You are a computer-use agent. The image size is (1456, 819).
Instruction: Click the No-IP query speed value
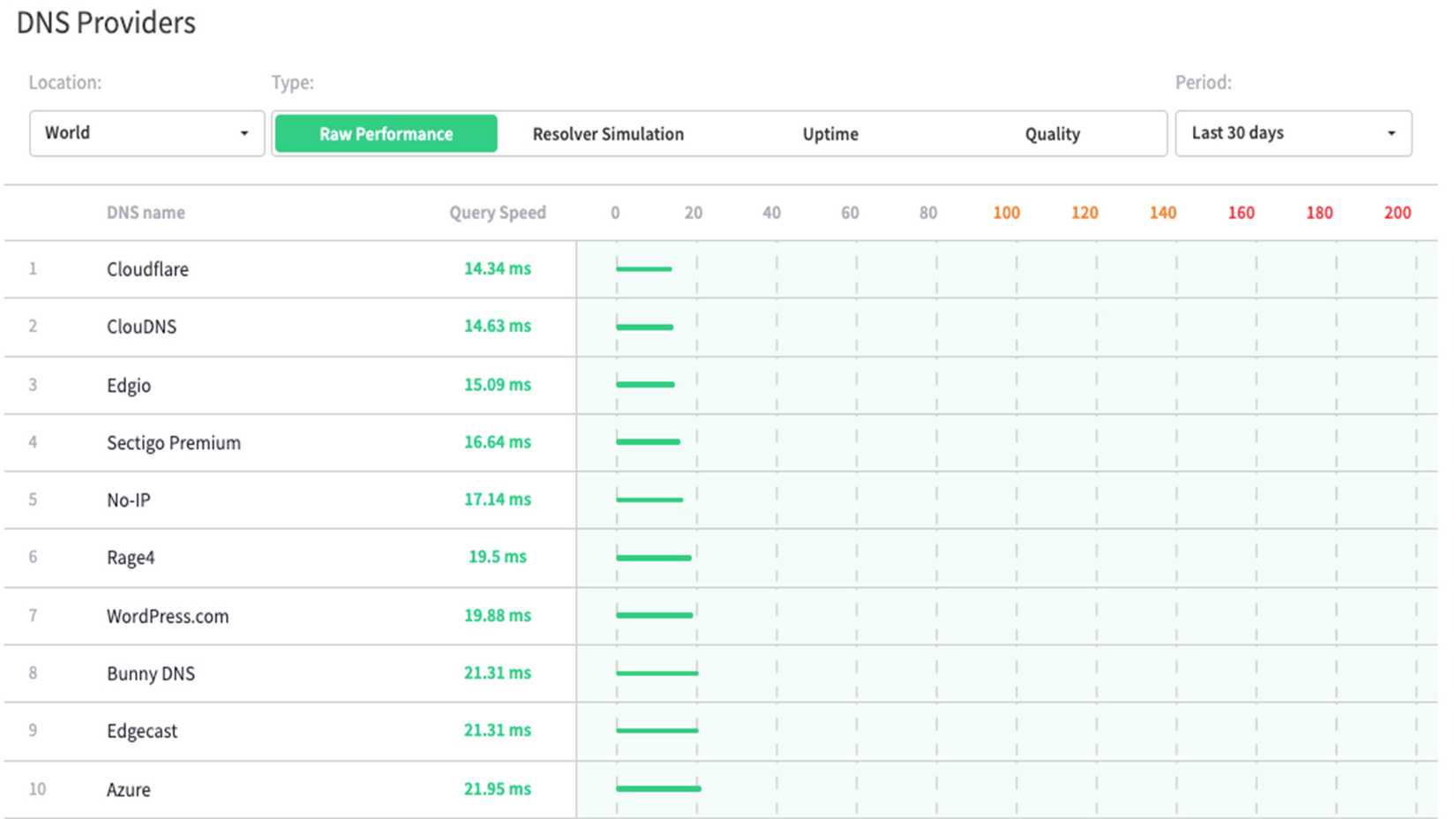497,500
